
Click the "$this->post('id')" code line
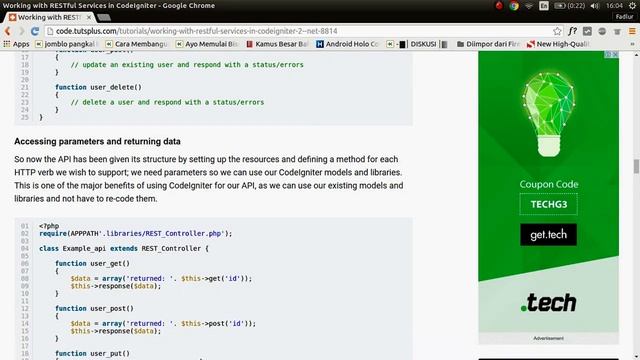(x=163, y=324)
